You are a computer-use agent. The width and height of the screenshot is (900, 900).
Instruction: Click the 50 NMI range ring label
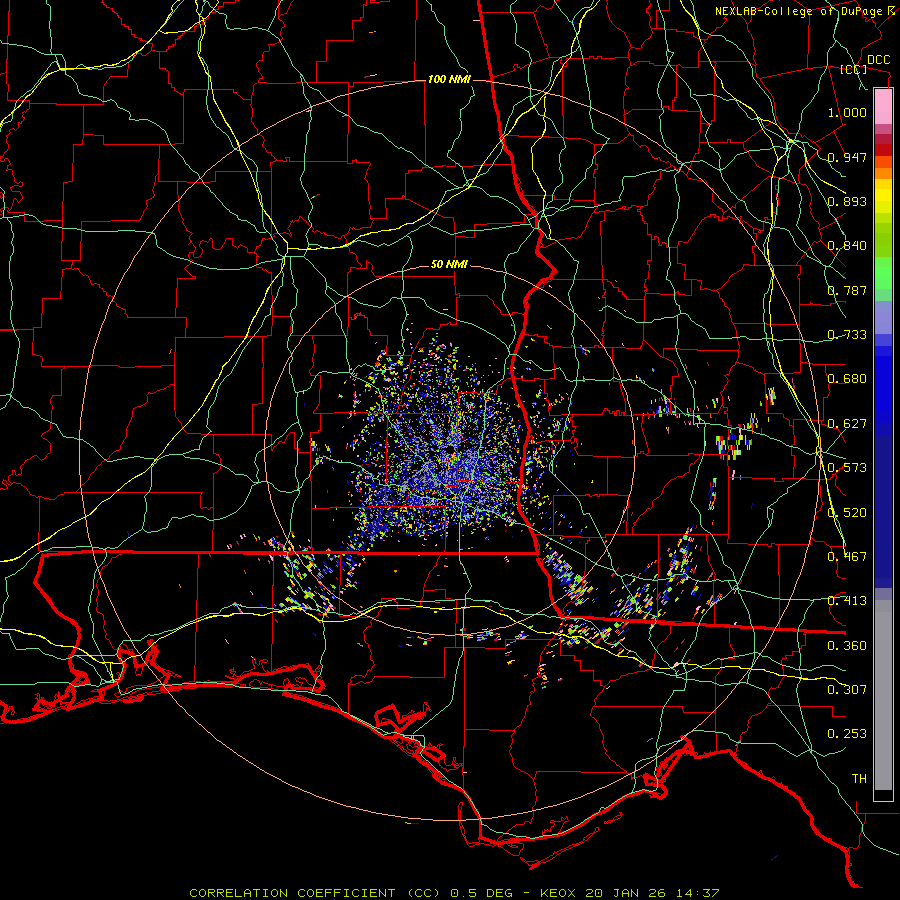pos(449,265)
